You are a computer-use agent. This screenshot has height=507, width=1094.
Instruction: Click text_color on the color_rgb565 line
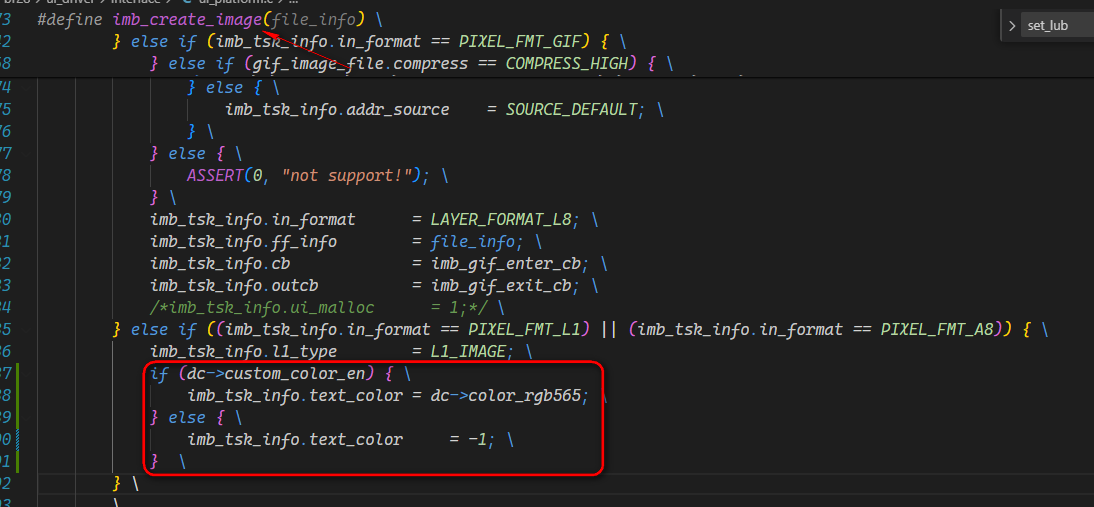(356, 396)
